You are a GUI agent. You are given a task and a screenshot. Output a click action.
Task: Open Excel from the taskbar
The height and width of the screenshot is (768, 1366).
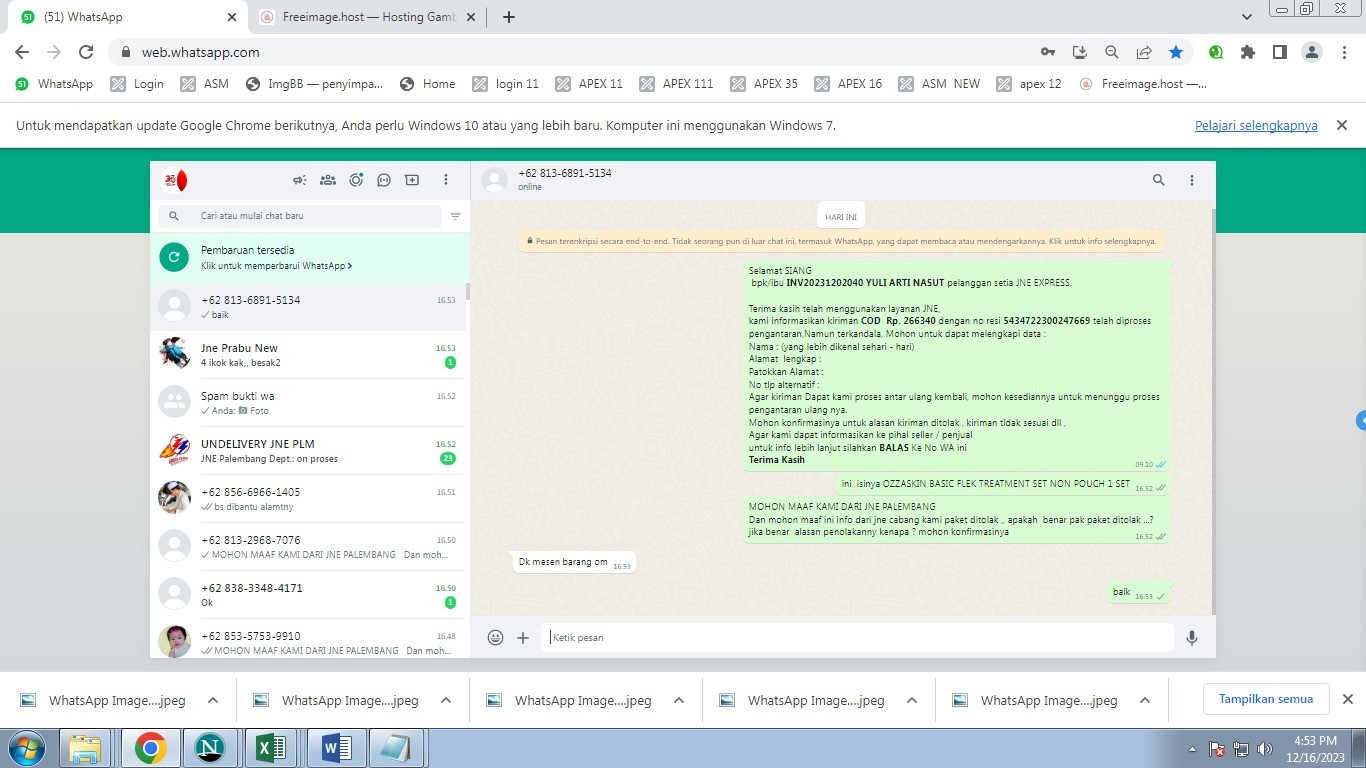click(x=271, y=748)
